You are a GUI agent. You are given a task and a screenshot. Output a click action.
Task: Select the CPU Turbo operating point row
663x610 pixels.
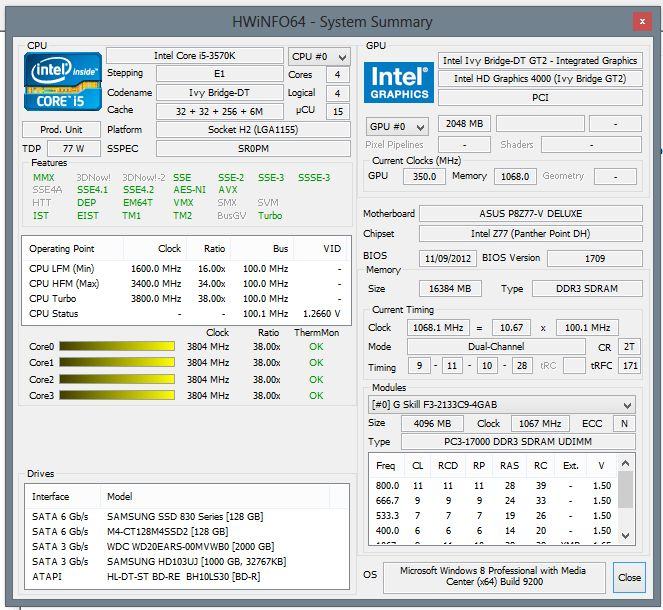(x=185, y=298)
